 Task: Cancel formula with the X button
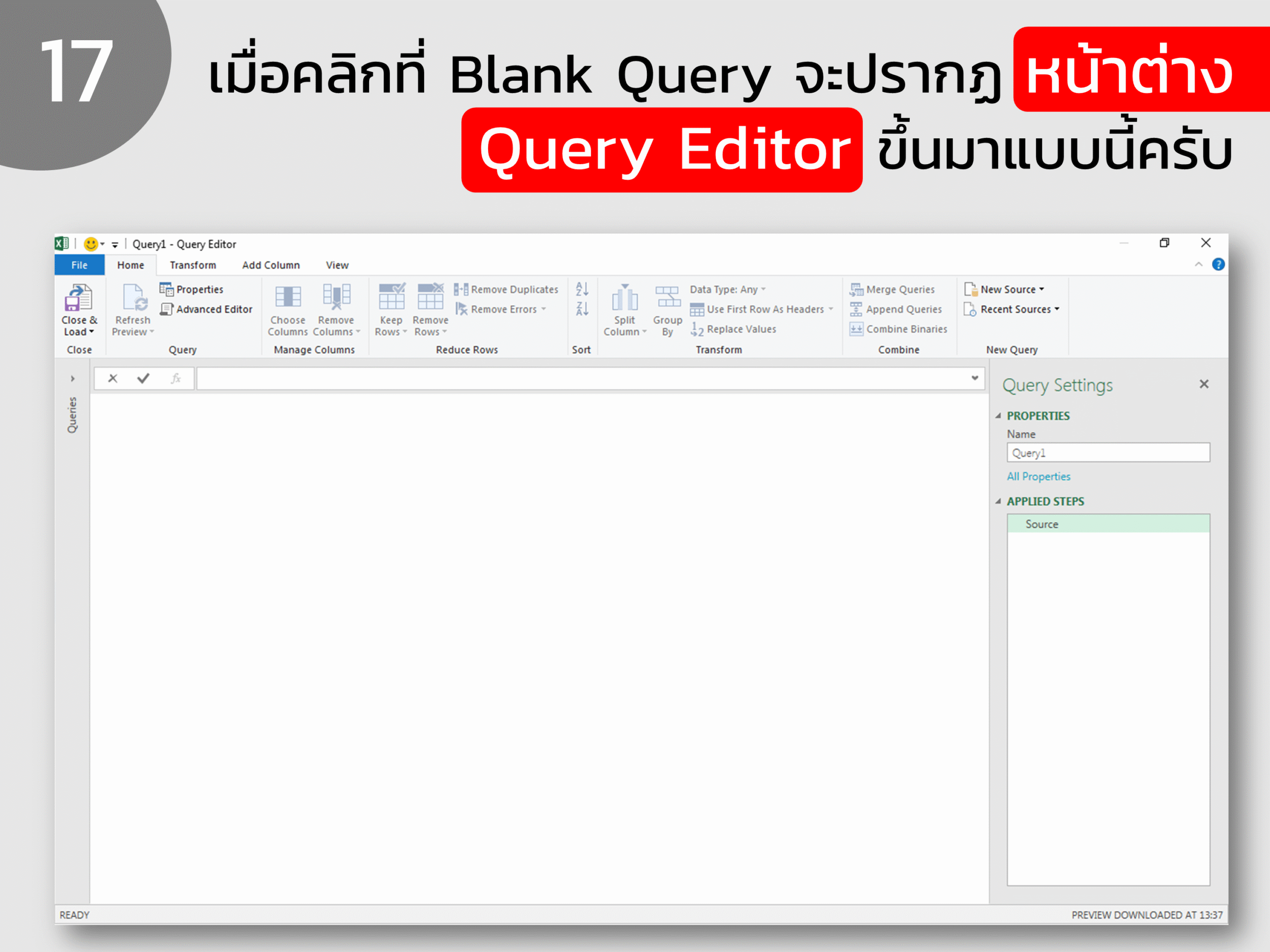[x=113, y=378]
